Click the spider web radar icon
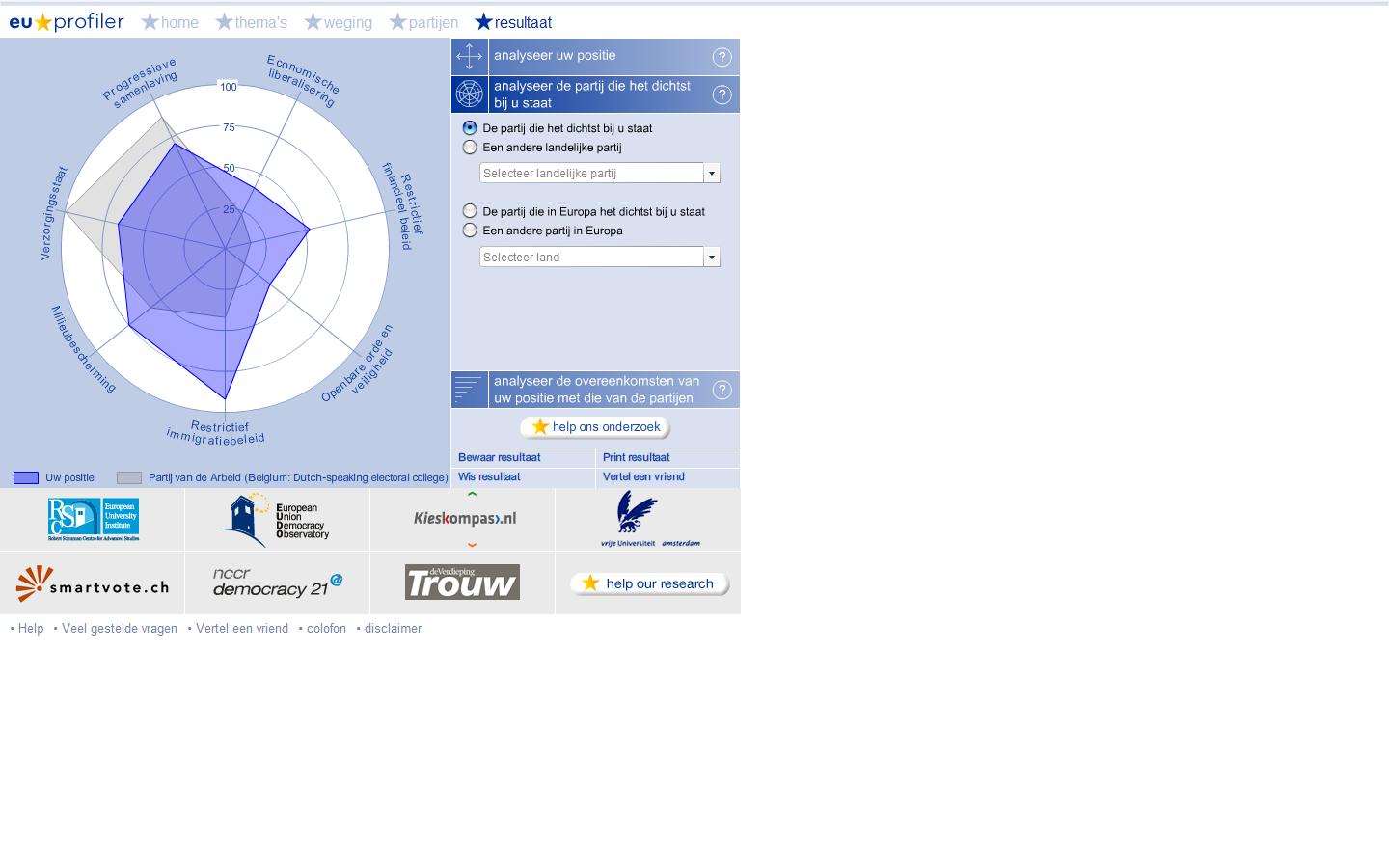 pyautogui.click(x=469, y=95)
